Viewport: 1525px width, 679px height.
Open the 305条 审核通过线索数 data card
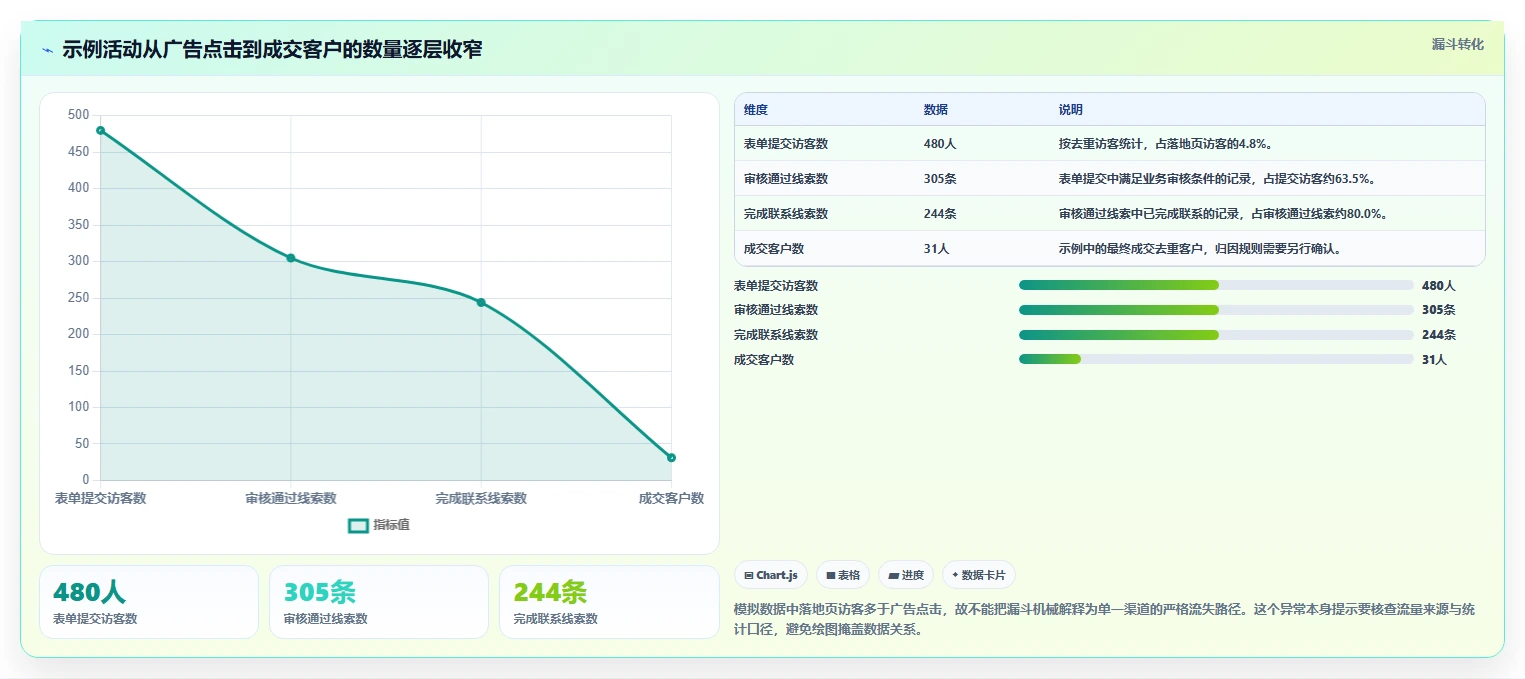pos(379,602)
